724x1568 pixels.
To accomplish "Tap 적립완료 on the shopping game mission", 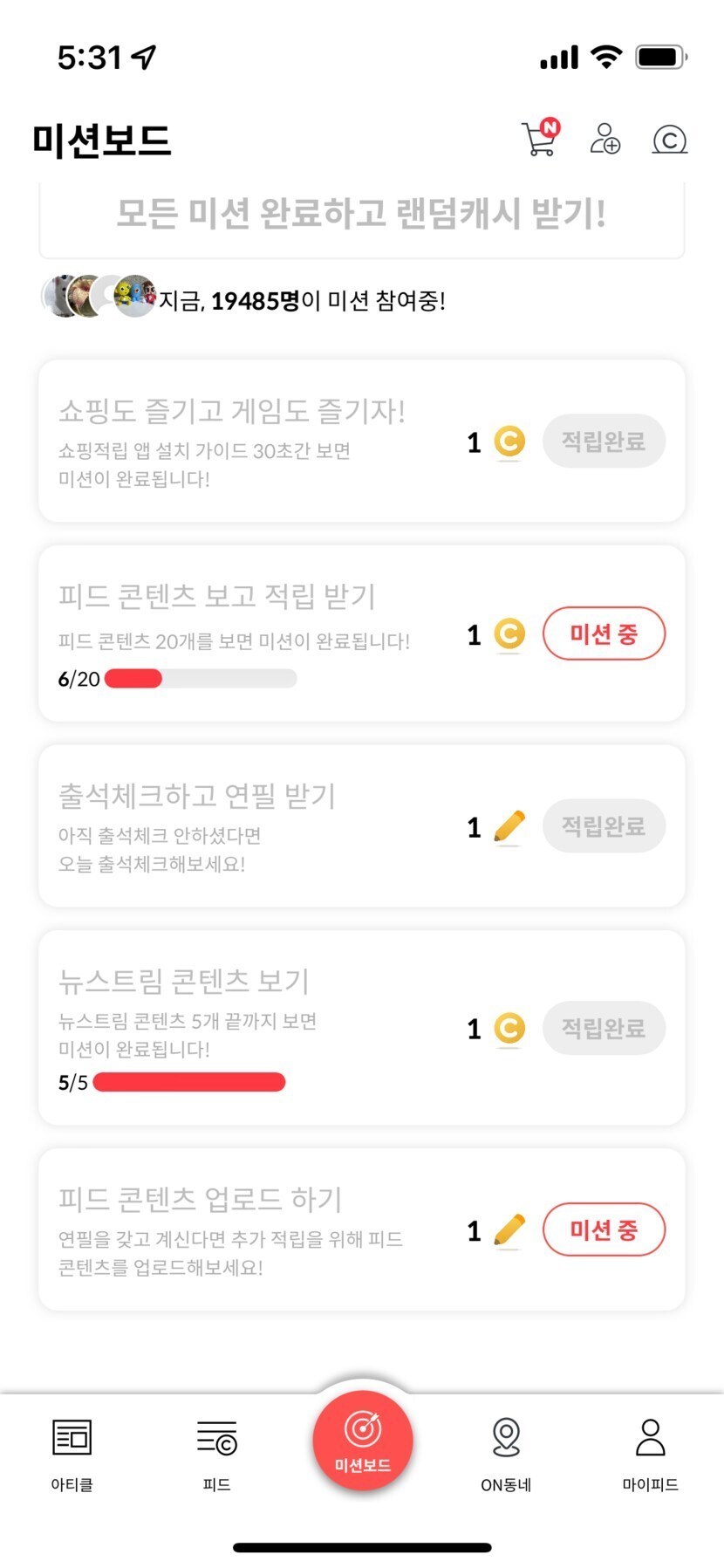I will [604, 441].
